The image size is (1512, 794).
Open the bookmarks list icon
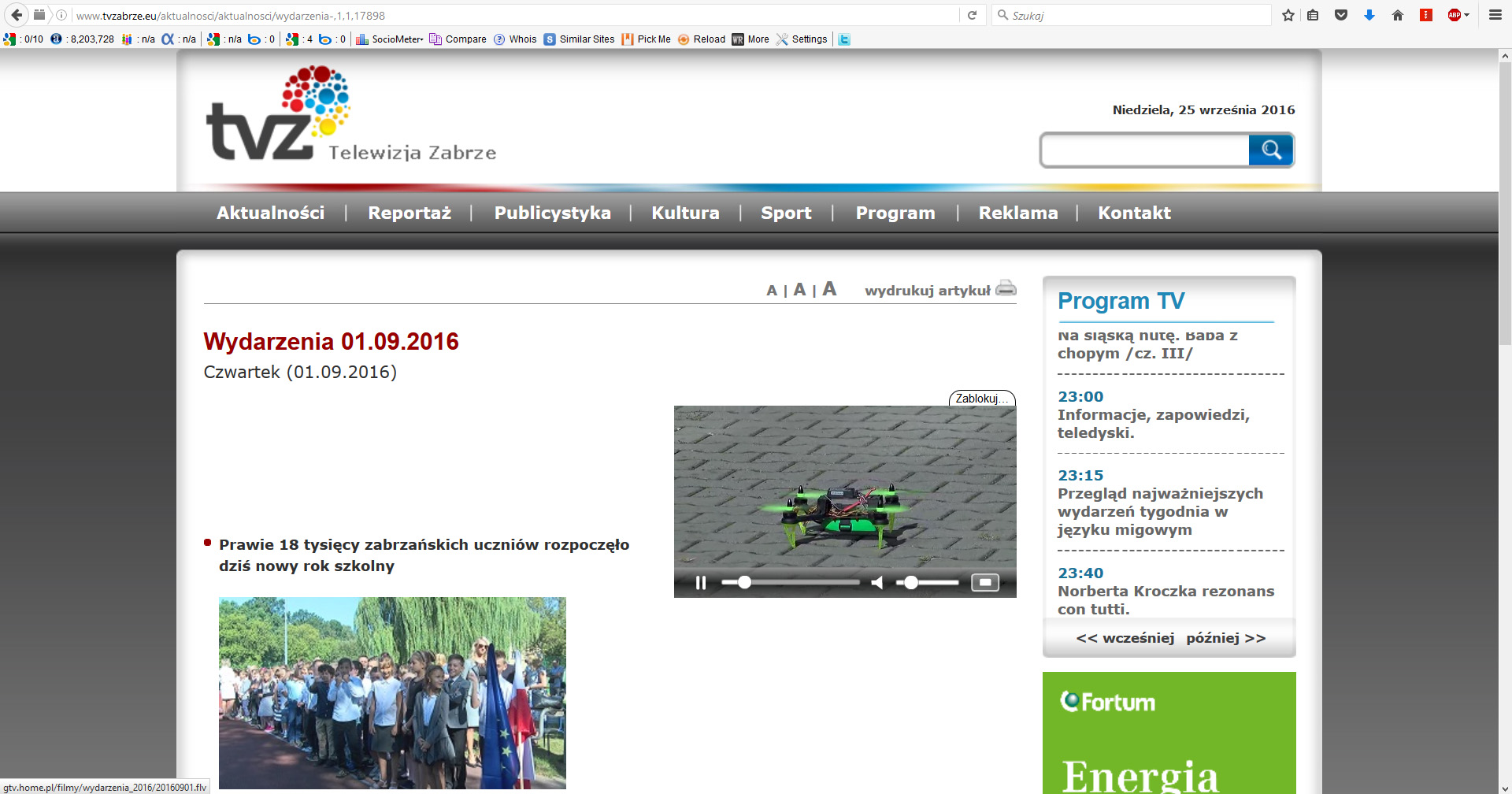point(1313,15)
